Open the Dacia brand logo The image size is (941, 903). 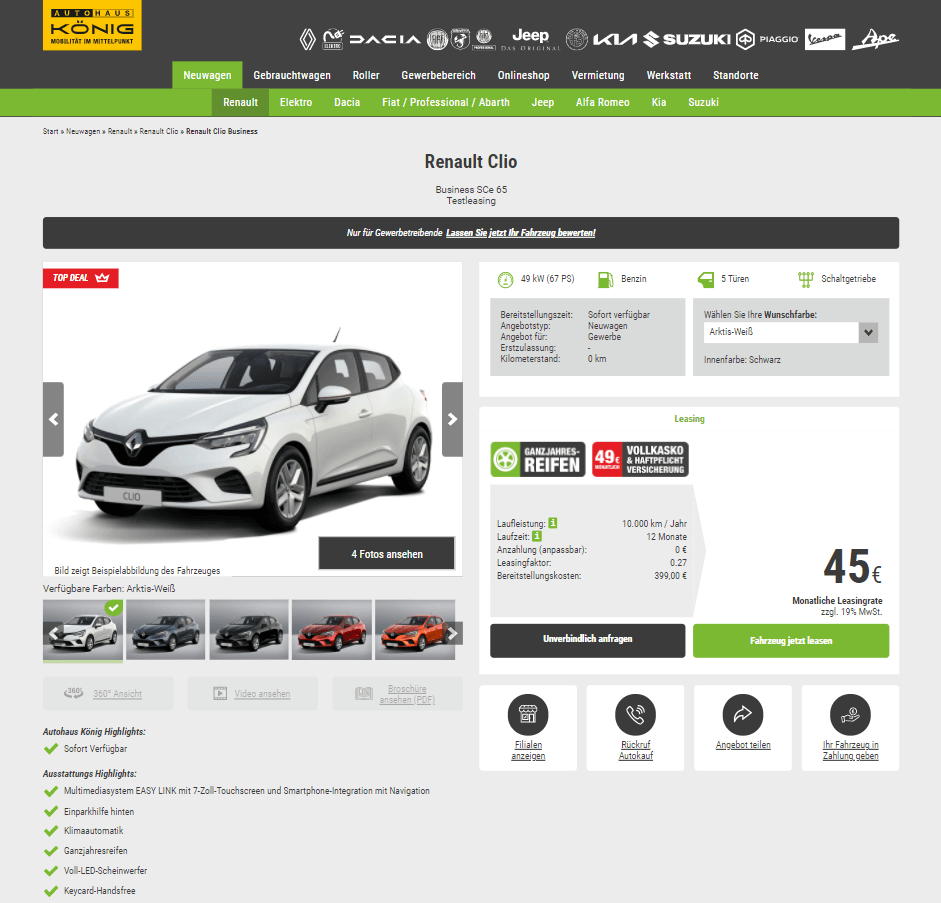pyautogui.click(x=385, y=40)
